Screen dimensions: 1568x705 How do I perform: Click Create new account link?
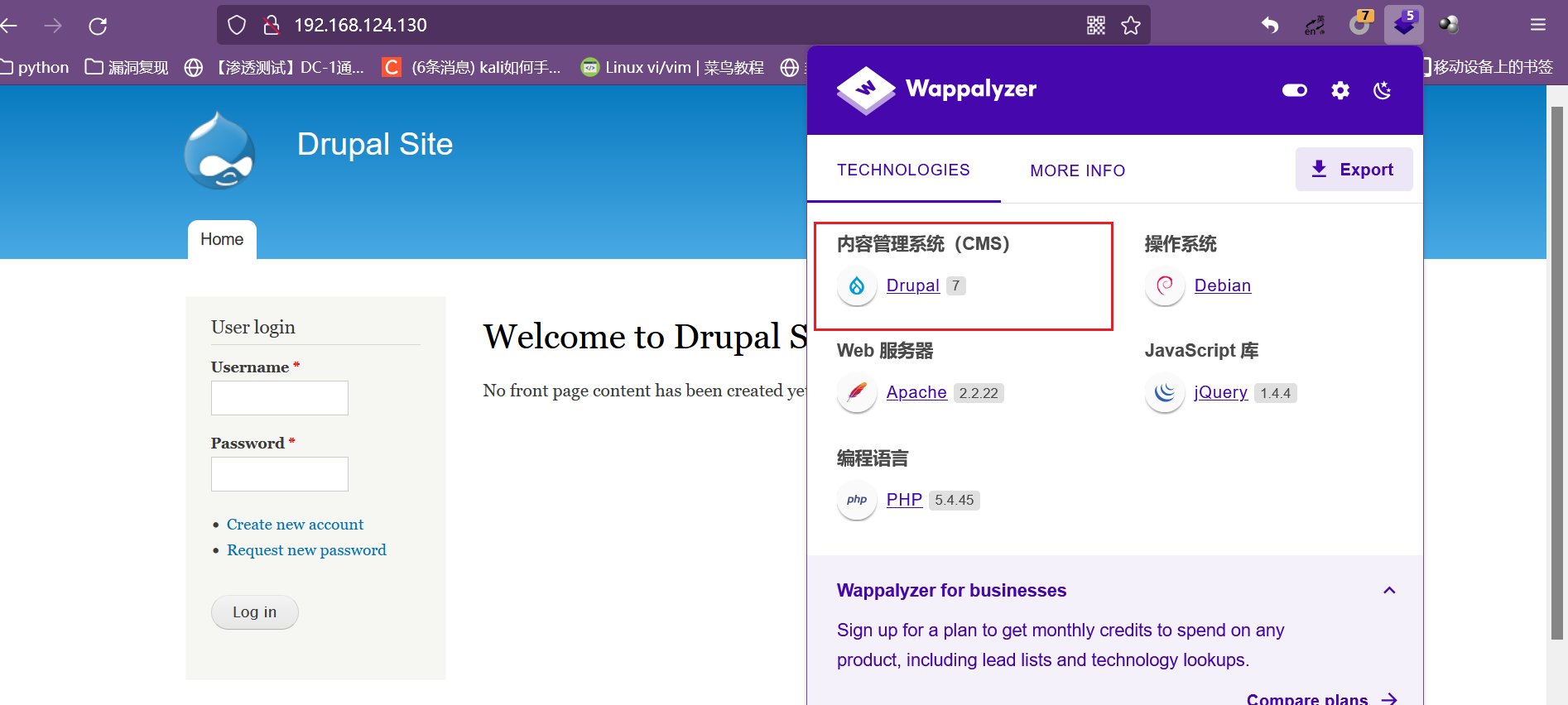tap(295, 525)
